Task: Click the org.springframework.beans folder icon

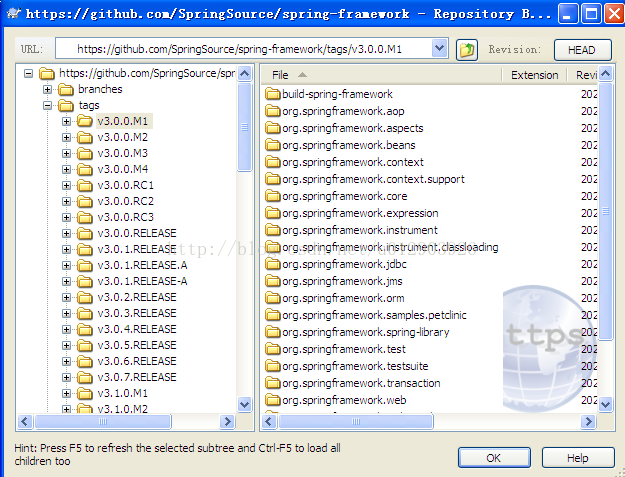Action: point(273,145)
